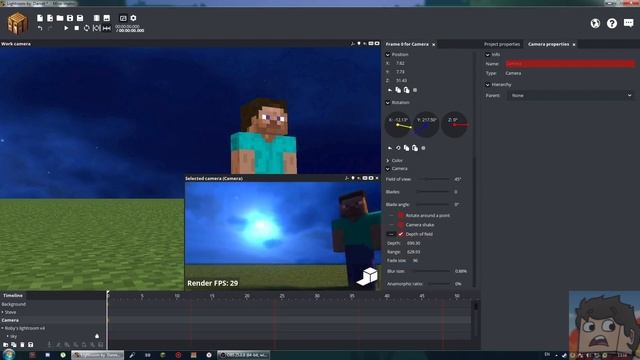The height and width of the screenshot is (360, 640).
Task: Enable Camera shake checkbox
Action: click(401, 225)
